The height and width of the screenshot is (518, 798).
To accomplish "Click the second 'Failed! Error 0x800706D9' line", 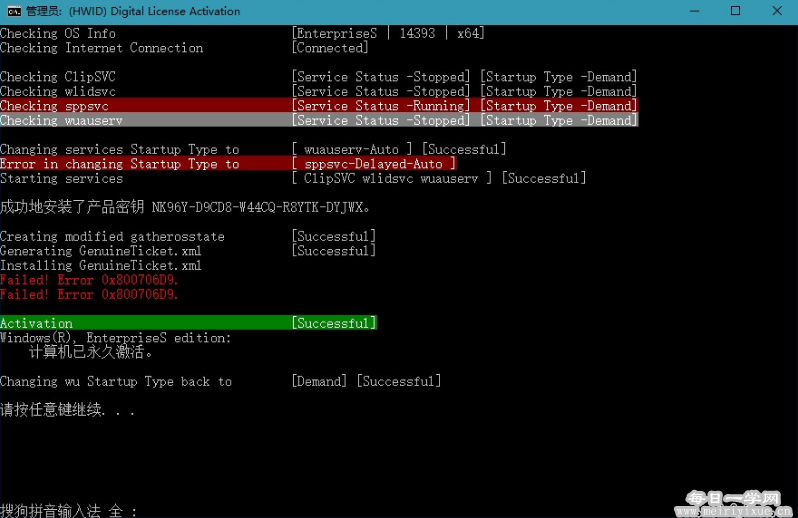I will [x=89, y=295].
